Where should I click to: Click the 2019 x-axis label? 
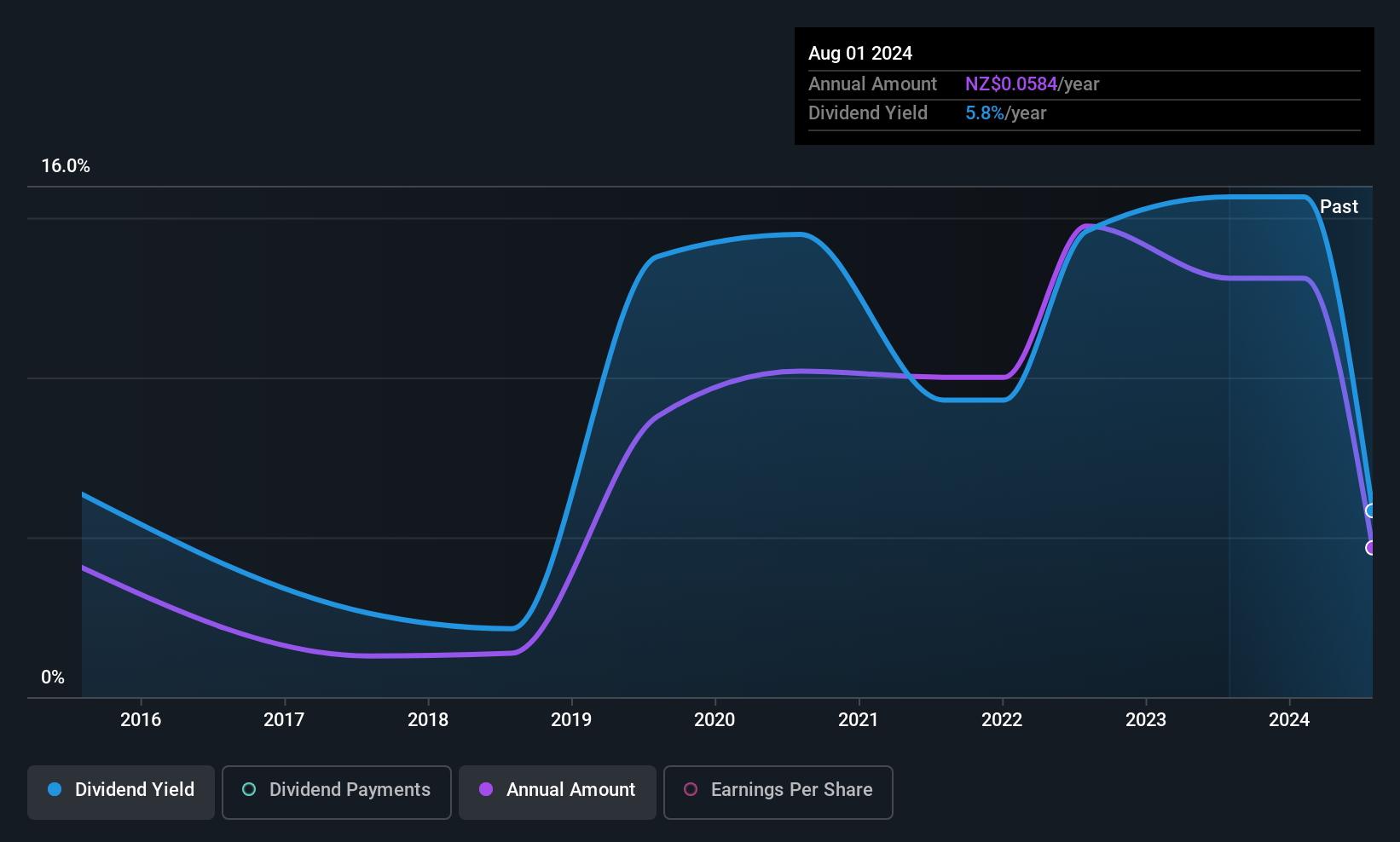click(571, 720)
